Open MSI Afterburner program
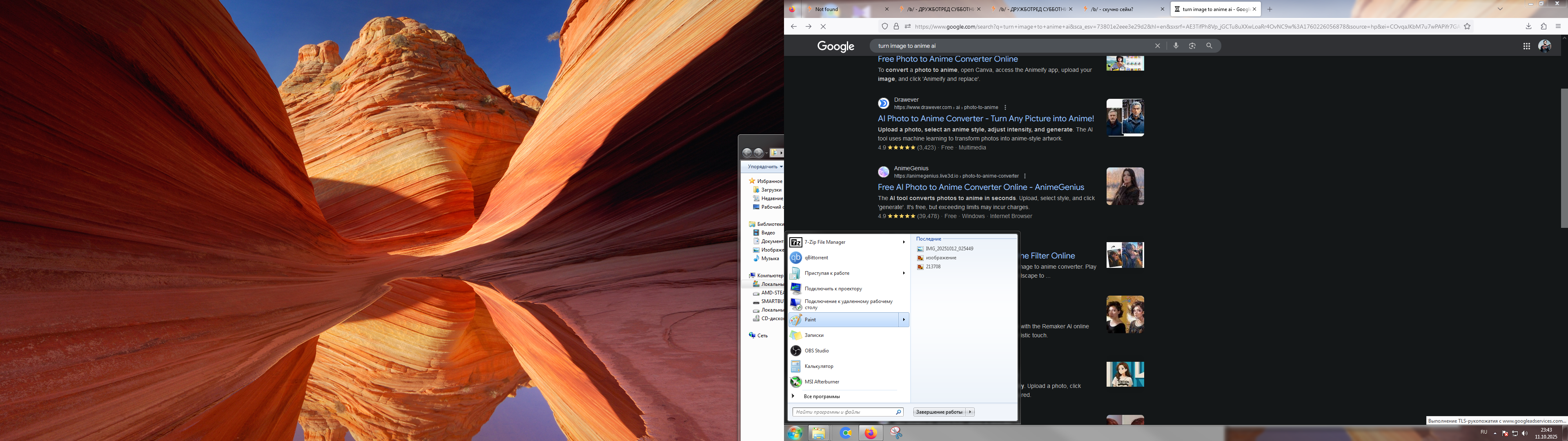Viewport: 1568px width, 441px height. tap(821, 382)
